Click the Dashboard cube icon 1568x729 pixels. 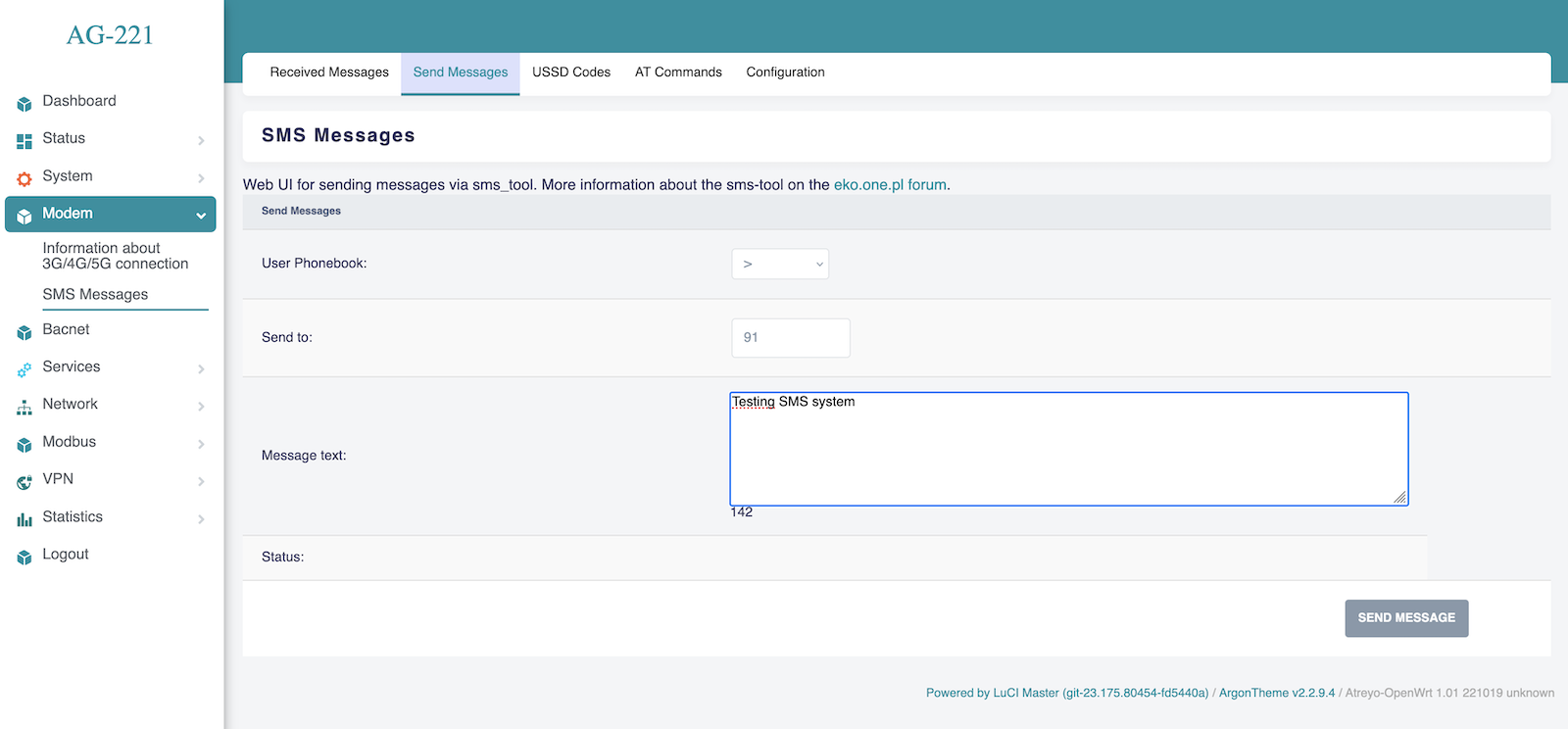click(x=24, y=103)
